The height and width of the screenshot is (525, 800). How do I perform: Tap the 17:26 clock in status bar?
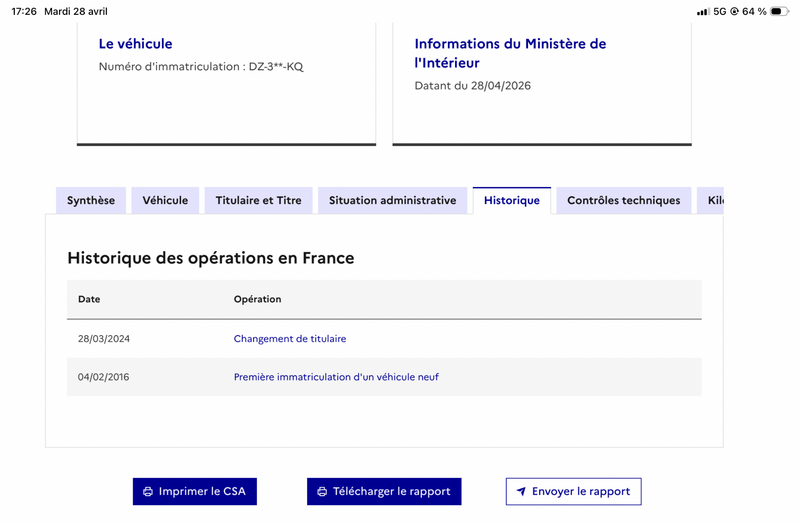(24, 11)
